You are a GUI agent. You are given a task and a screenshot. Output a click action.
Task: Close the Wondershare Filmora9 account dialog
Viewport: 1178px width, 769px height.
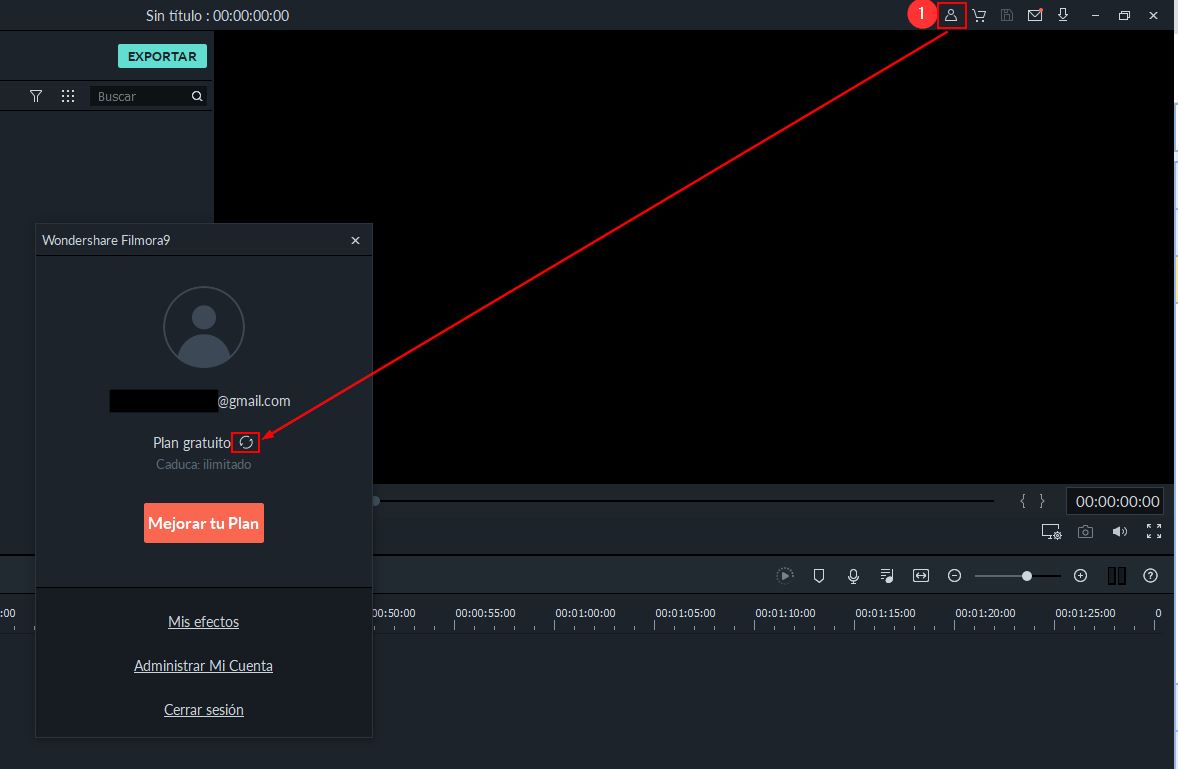(x=355, y=240)
